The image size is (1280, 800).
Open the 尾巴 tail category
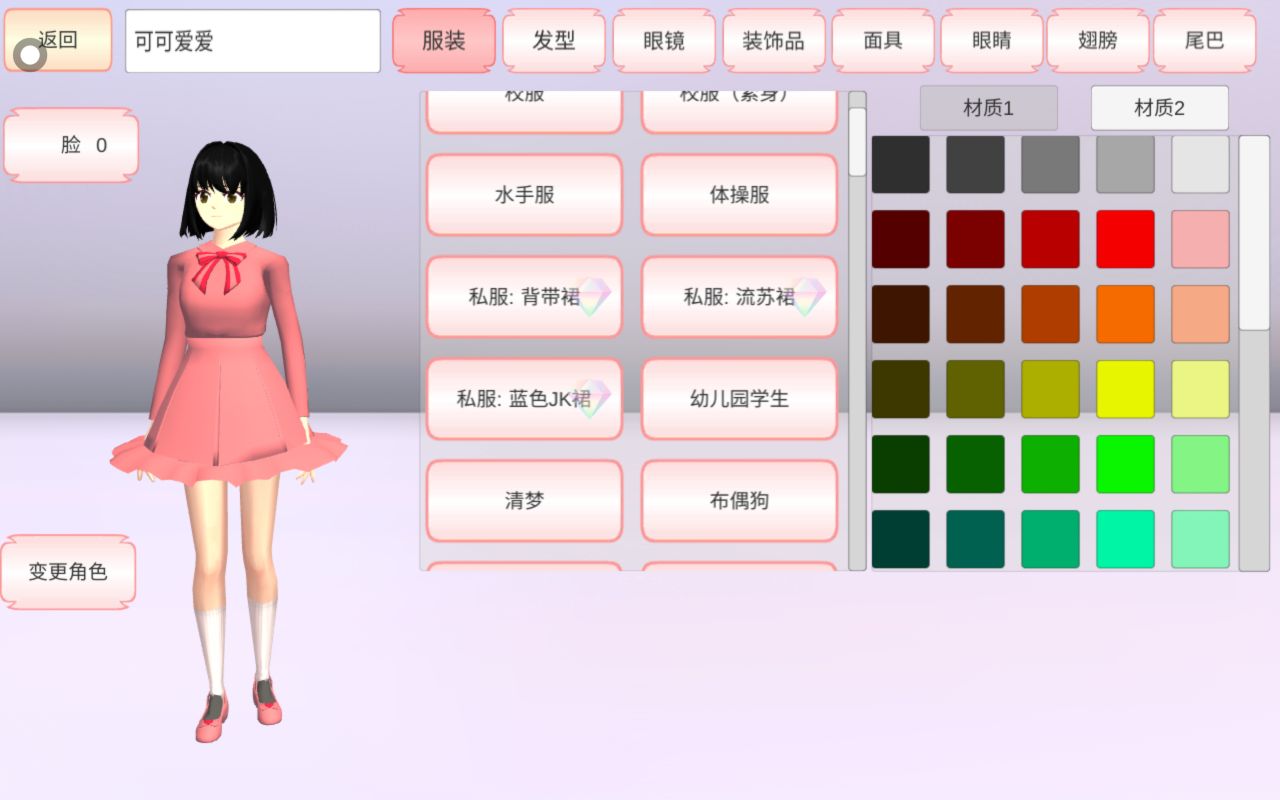[x=1204, y=41]
